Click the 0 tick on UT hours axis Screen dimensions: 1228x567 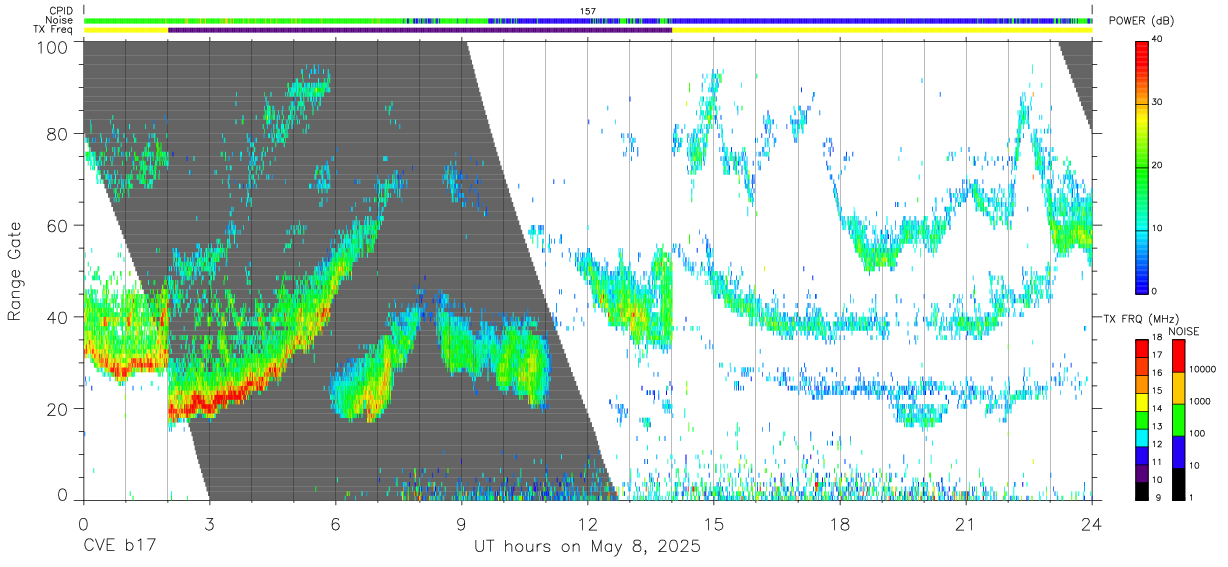coord(84,525)
